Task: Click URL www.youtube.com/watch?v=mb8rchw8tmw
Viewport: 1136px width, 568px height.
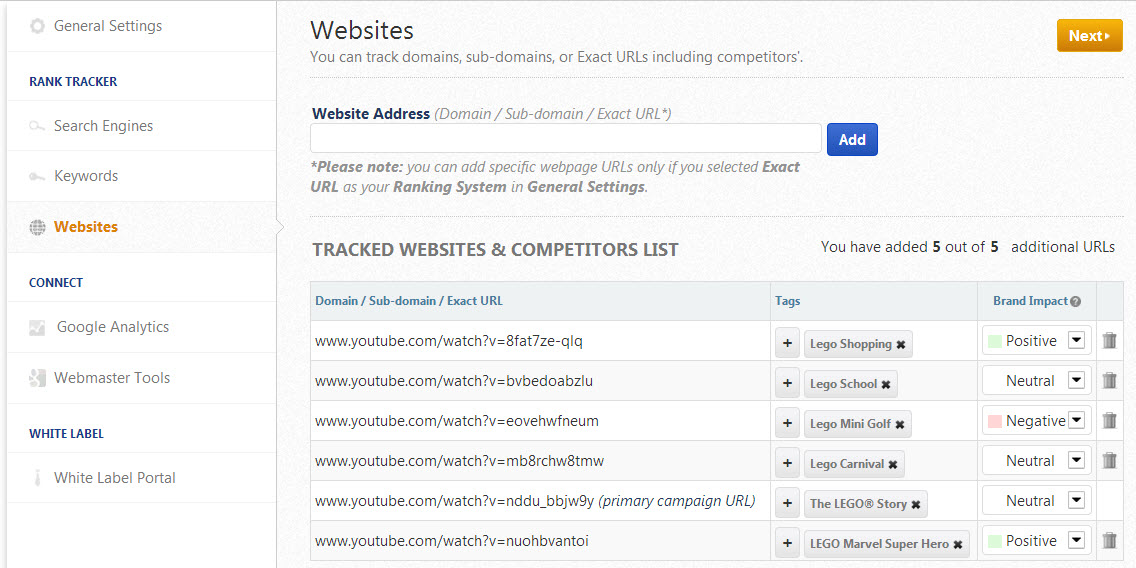Action: (459, 460)
